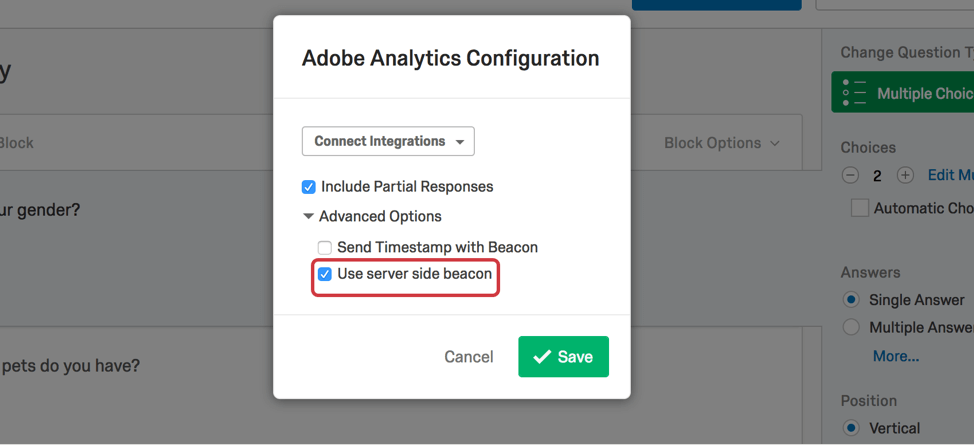This screenshot has width=974, height=445.
Task: Click the number of choices field
Action: [x=878, y=176]
